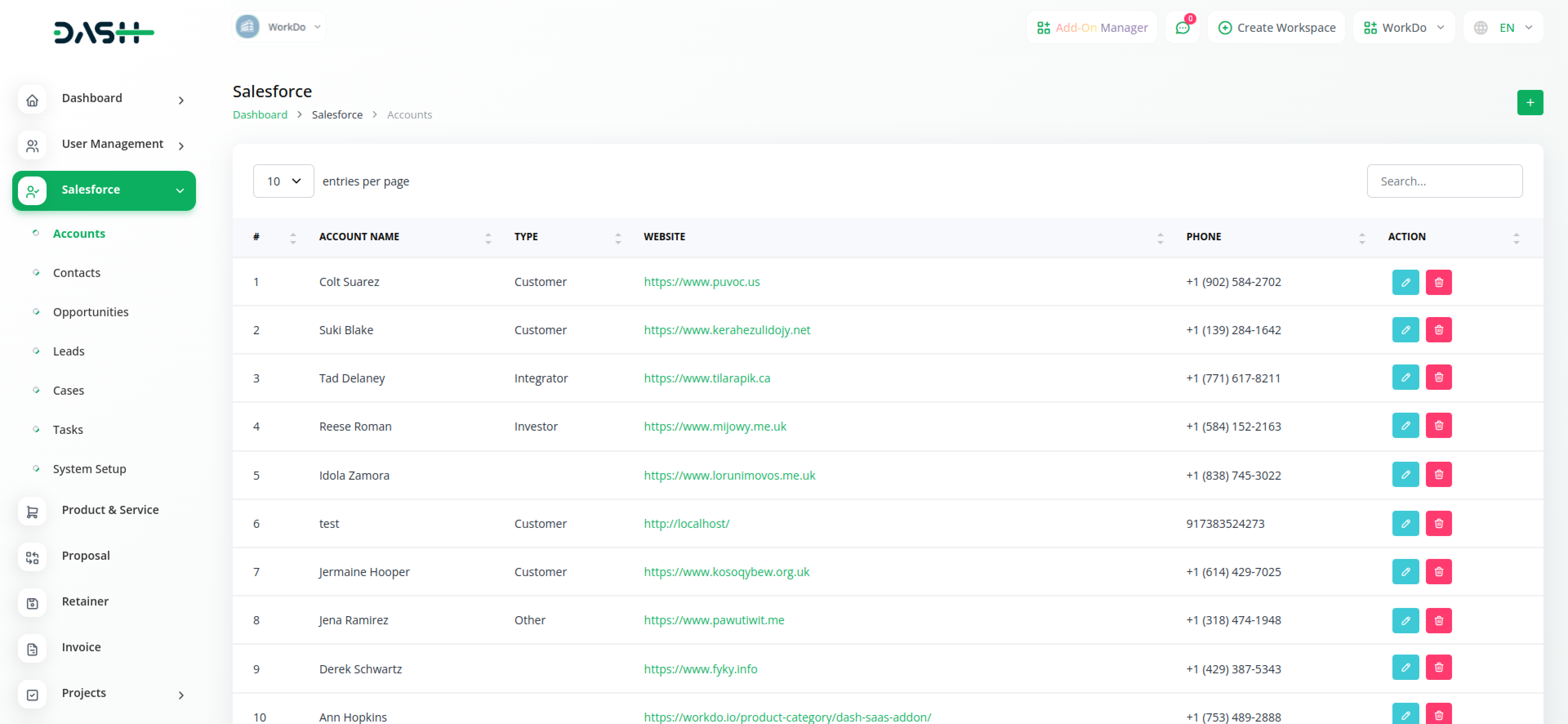Viewport: 1568px width, 724px height.
Task: Delete the Jena Ramirez account
Action: coord(1438,621)
